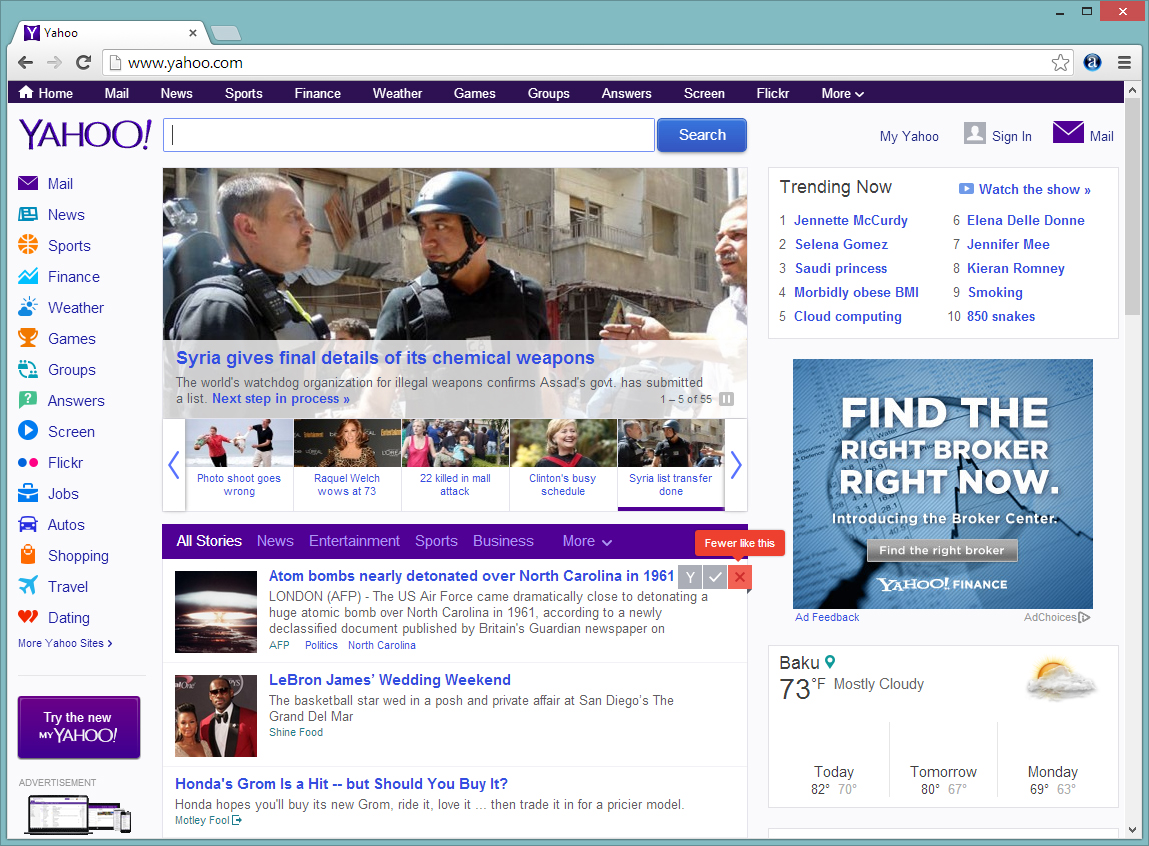The width and height of the screenshot is (1149, 846).
Task: Click the Sign In avatar icon
Action: [x=975, y=133]
